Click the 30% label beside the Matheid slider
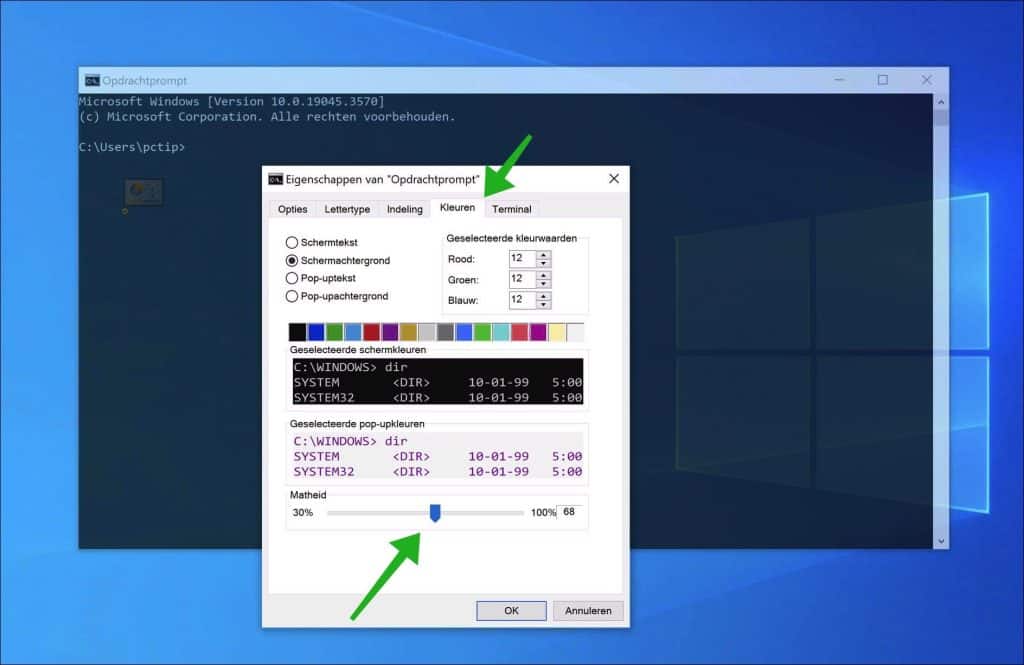This screenshot has width=1024, height=665. (x=303, y=513)
